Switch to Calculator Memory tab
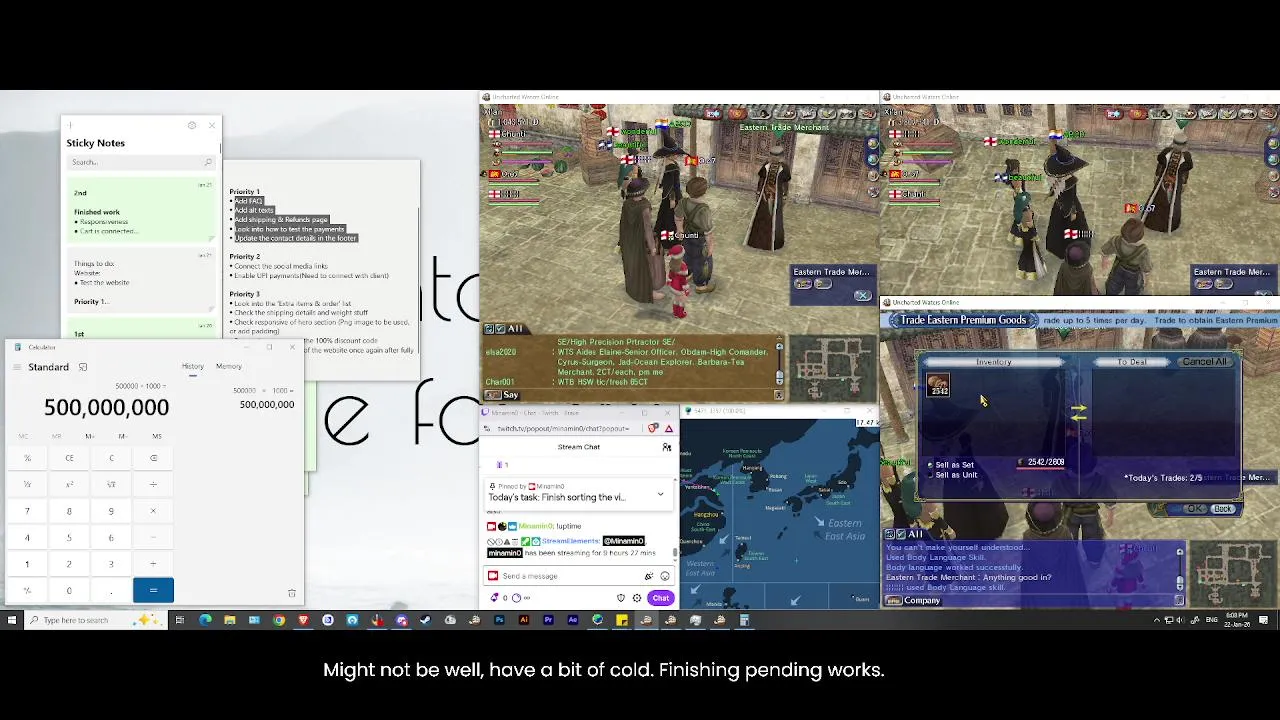1280x720 pixels. (x=228, y=366)
